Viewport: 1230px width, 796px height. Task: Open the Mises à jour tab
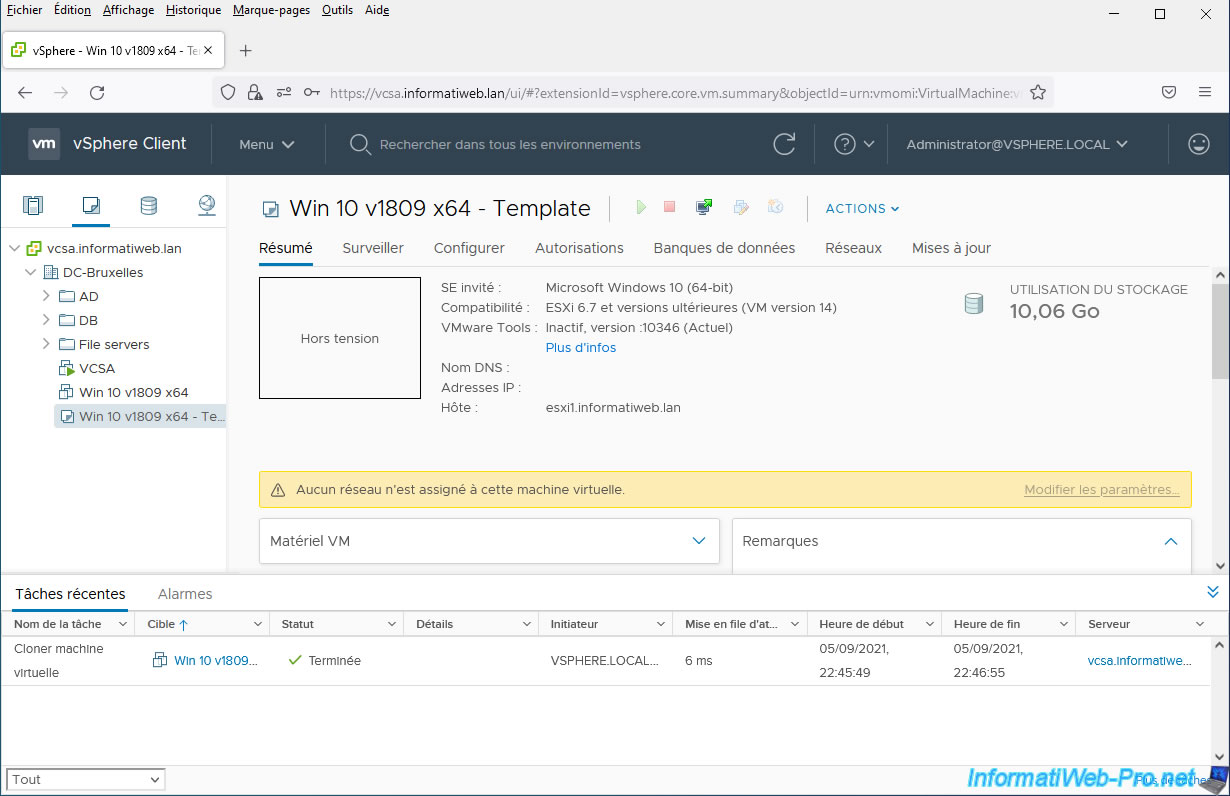[951, 248]
